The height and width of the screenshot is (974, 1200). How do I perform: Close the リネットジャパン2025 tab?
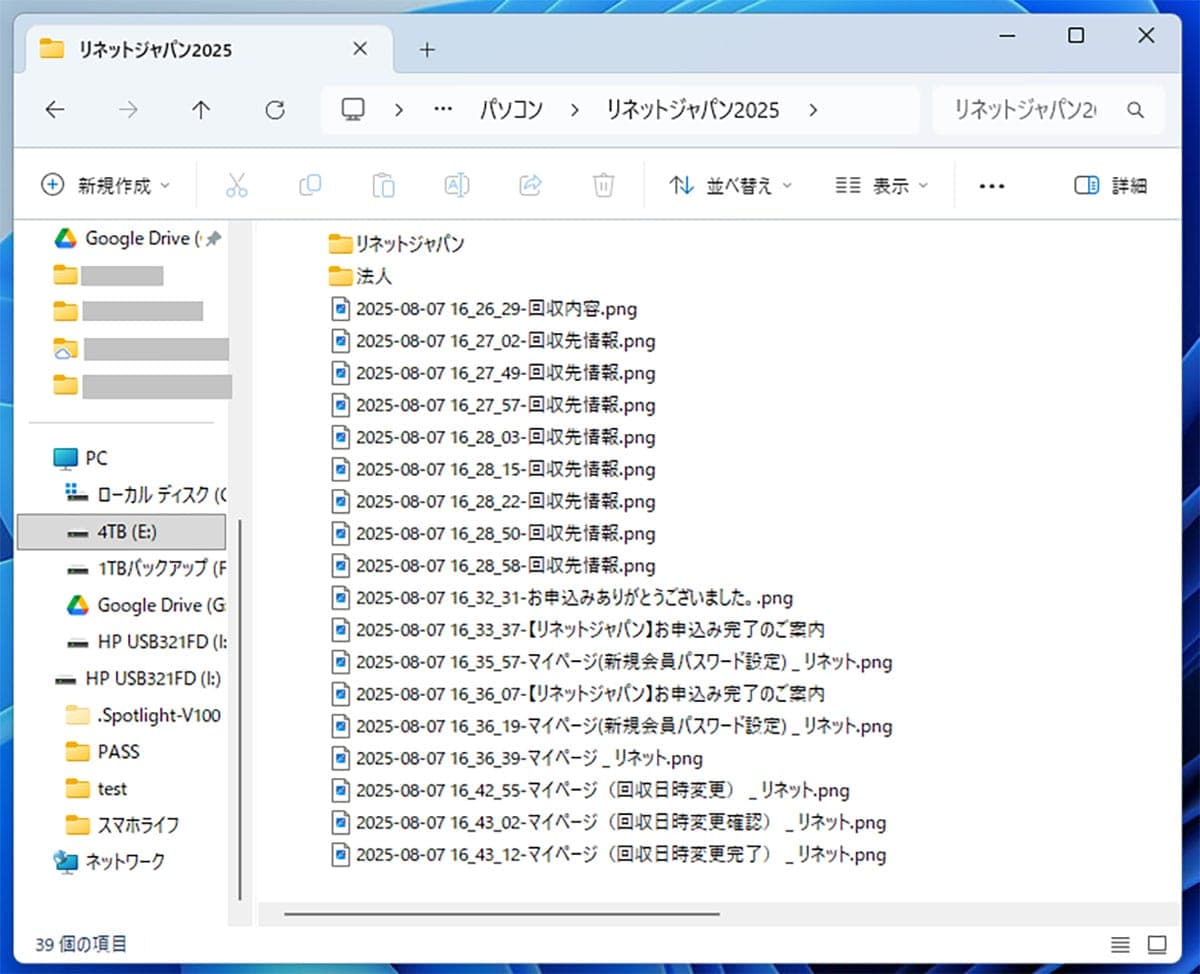[x=361, y=49]
